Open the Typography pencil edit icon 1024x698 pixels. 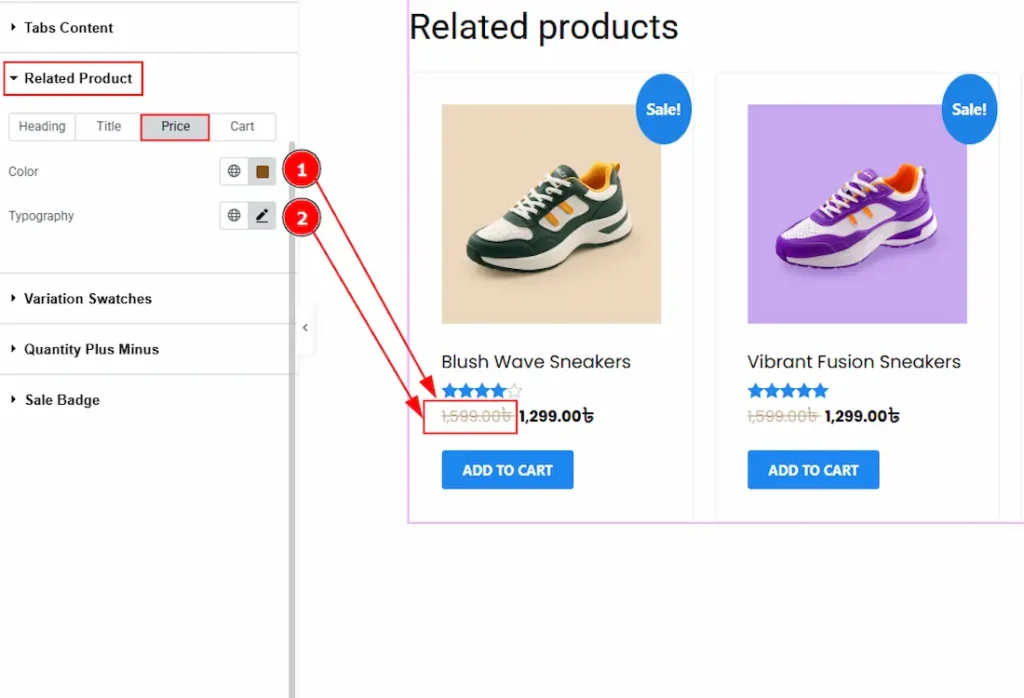pyautogui.click(x=262, y=216)
